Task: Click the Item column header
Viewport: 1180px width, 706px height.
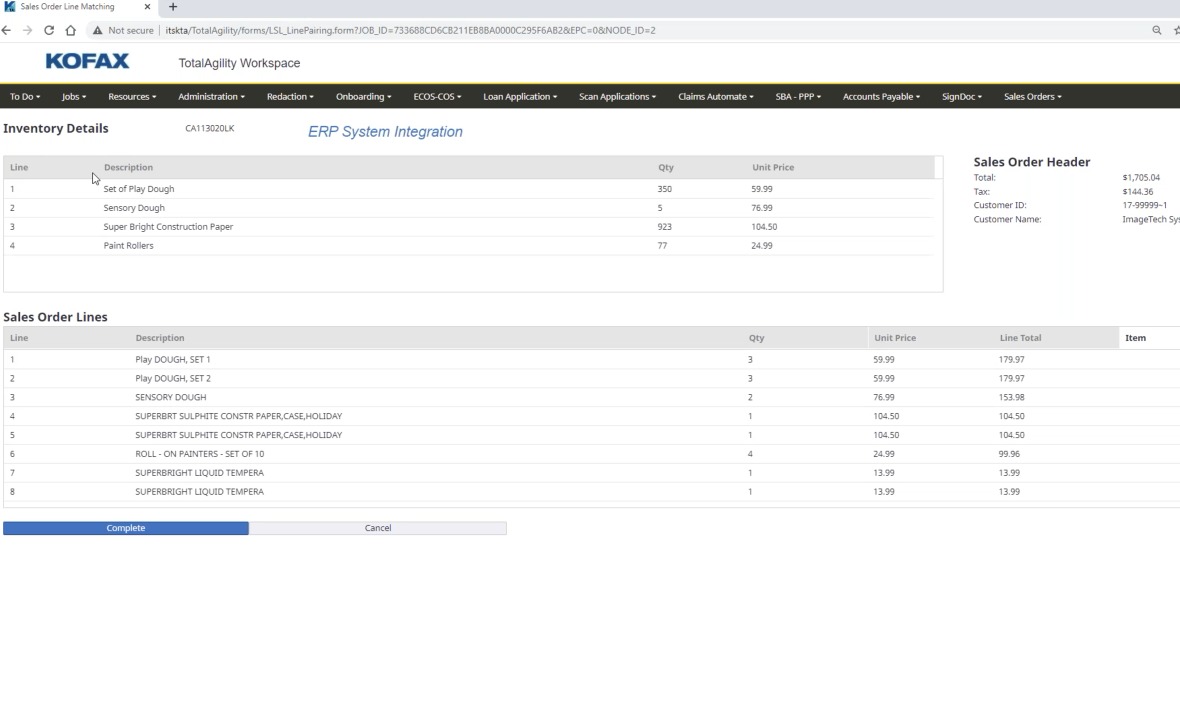Action: [x=1135, y=338]
